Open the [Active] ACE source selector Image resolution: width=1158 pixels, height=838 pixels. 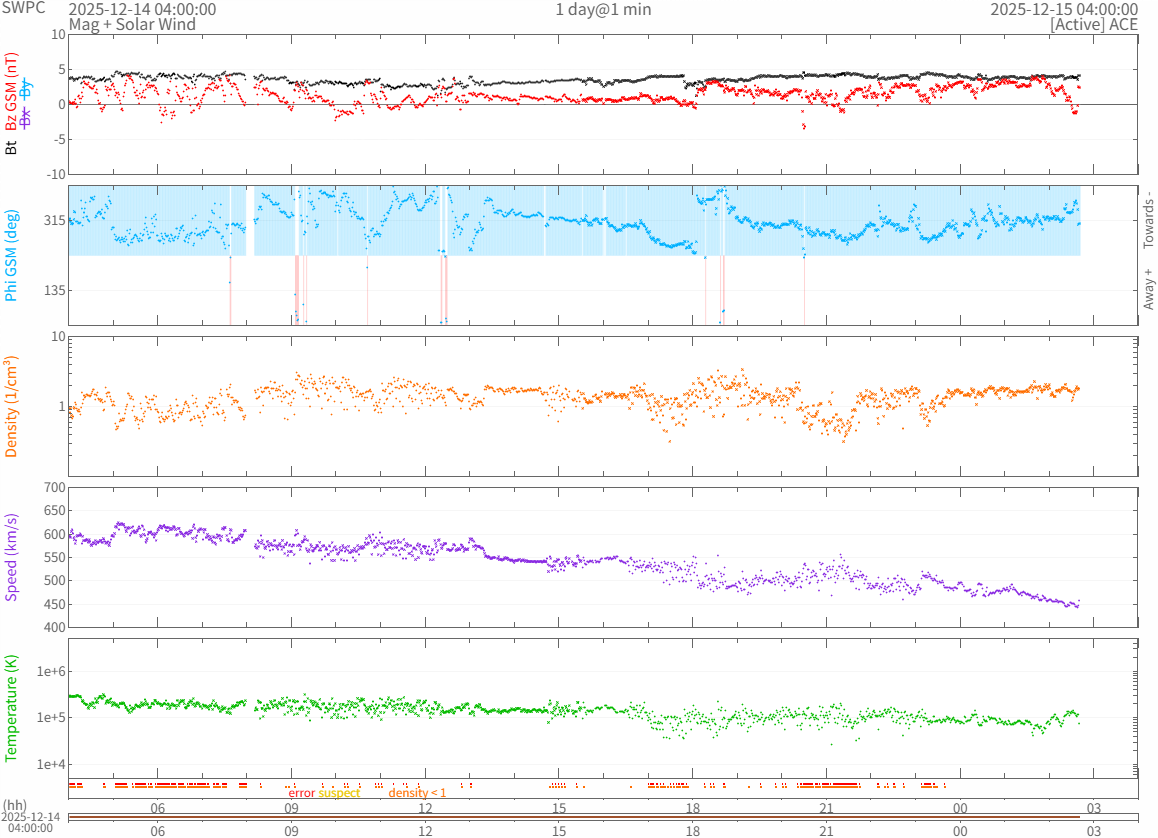[1094, 23]
